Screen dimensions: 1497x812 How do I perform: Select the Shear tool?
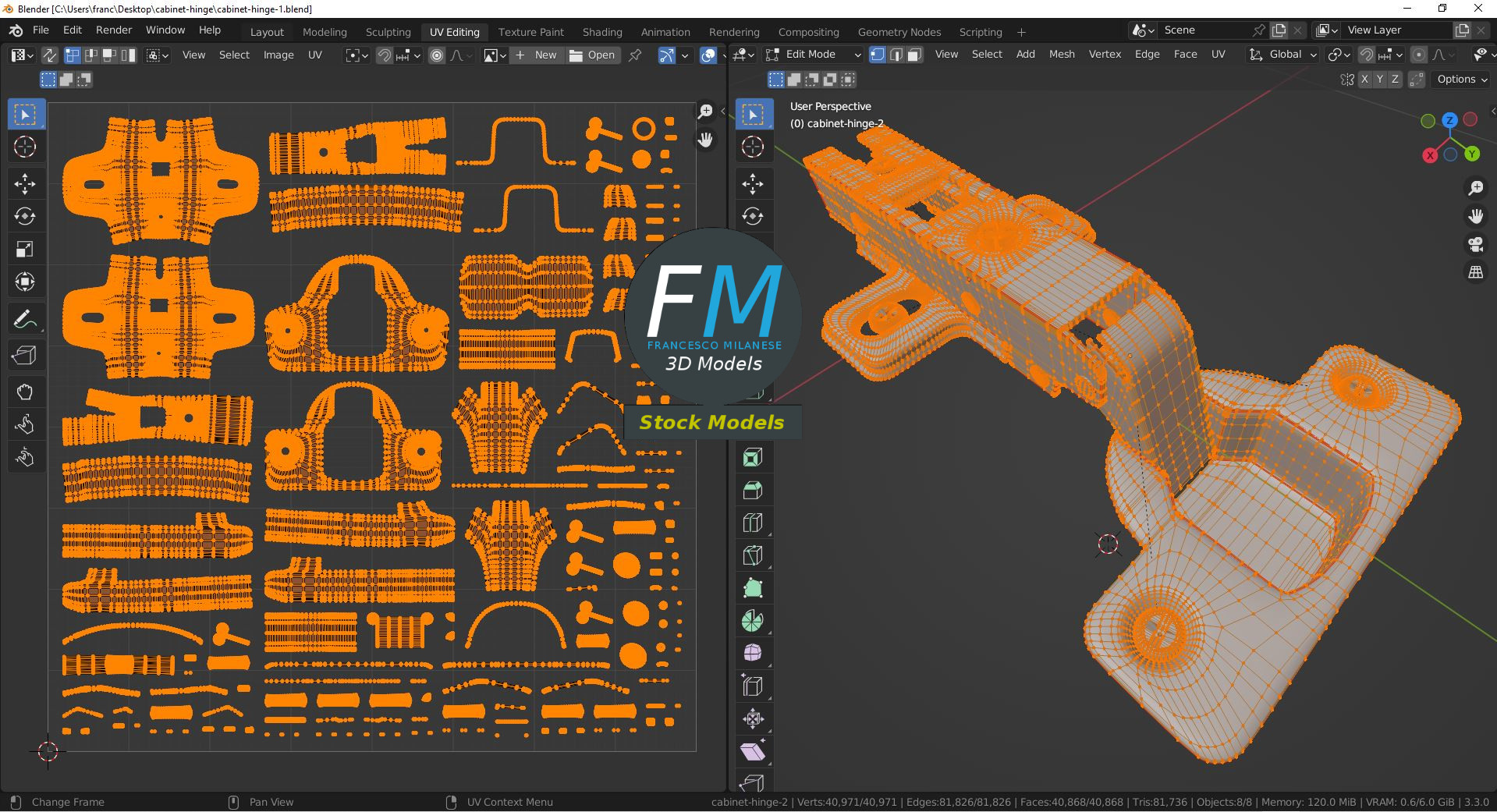(x=753, y=752)
